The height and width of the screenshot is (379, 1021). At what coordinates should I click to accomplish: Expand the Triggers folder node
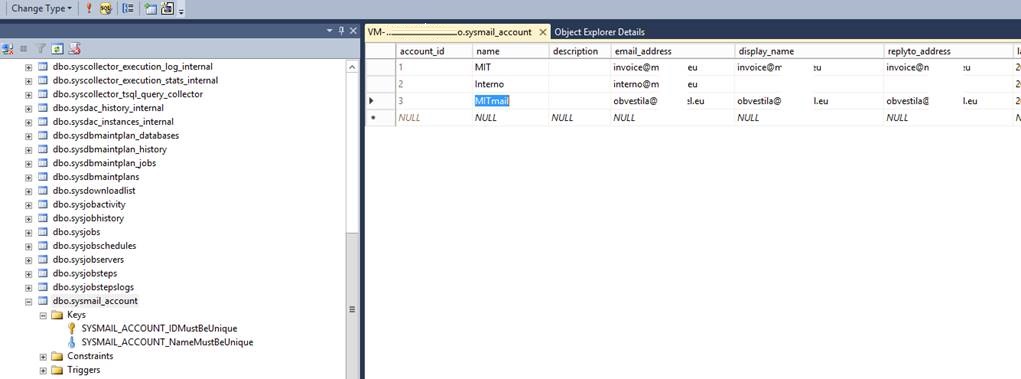43,370
